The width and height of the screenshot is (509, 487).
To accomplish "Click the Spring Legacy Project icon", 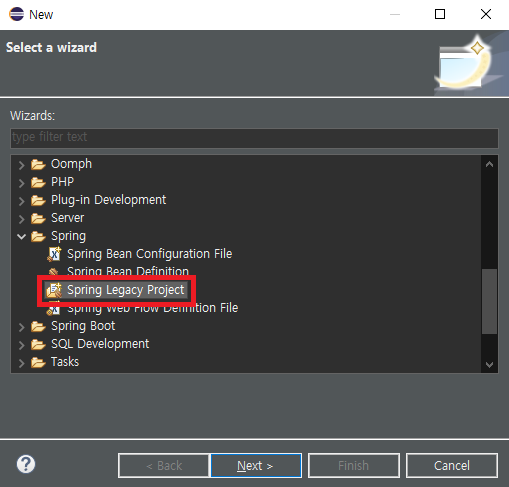I will [x=54, y=290].
